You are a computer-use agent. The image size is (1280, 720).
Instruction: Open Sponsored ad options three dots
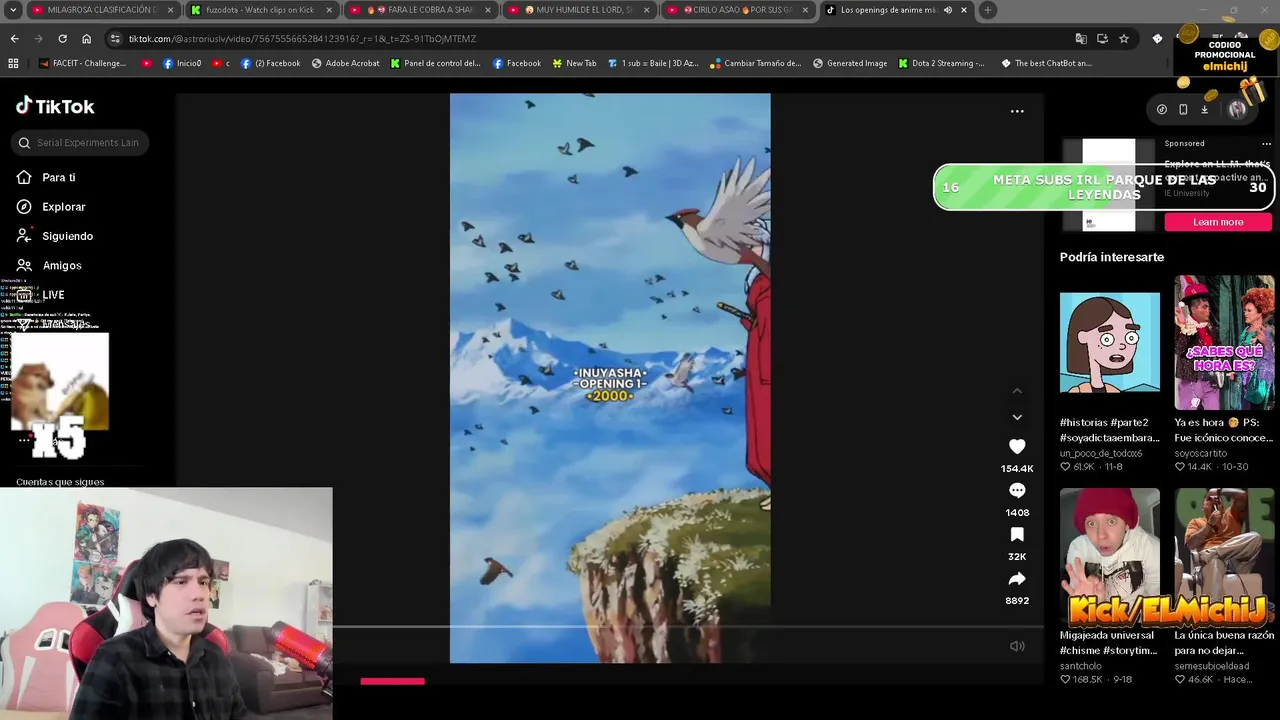[x=1266, y=143]
